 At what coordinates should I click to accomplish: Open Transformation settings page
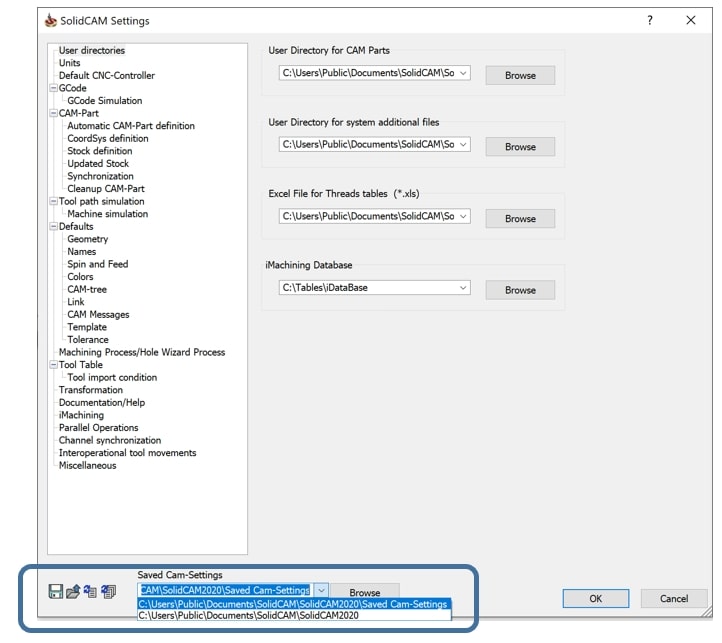tap(91, 390)
